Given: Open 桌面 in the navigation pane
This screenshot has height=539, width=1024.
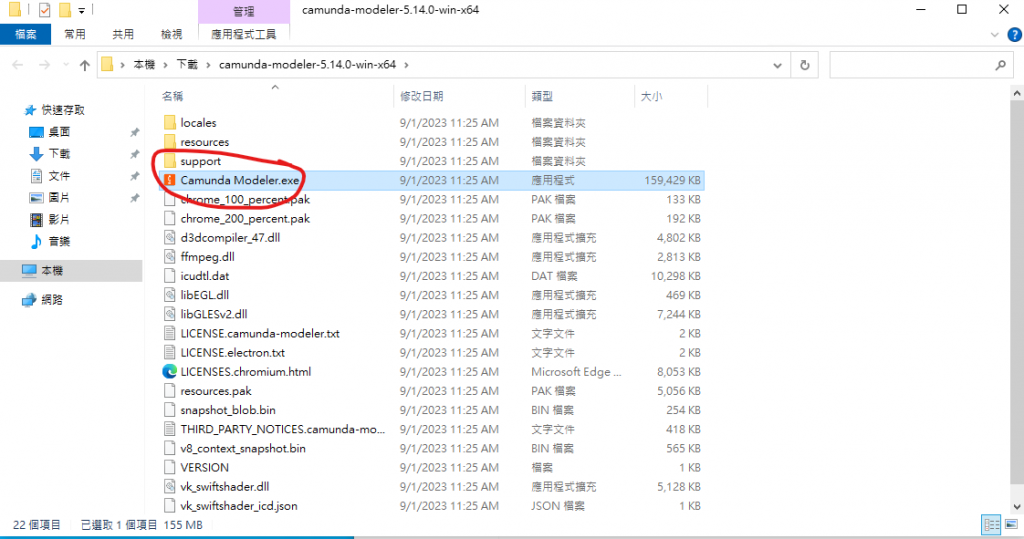Looking at the screenshot, I should point(59,132).
